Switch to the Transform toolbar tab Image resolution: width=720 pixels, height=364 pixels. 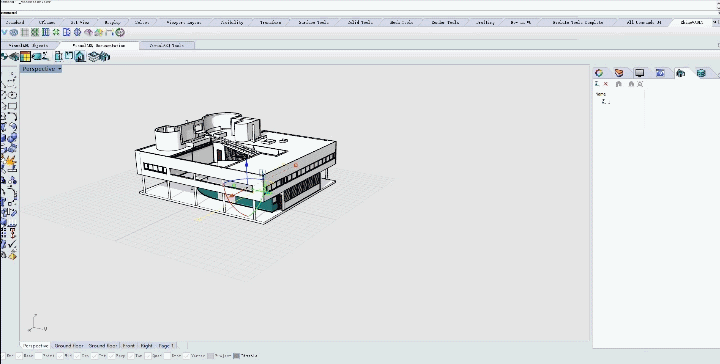click(270, 22)
